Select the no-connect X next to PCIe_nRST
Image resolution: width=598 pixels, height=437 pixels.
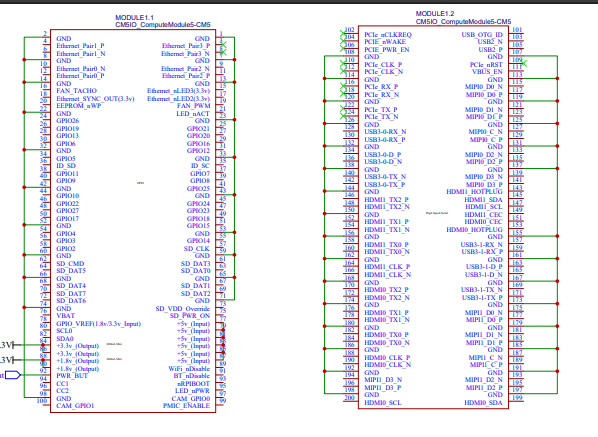[x=524, y=63]
